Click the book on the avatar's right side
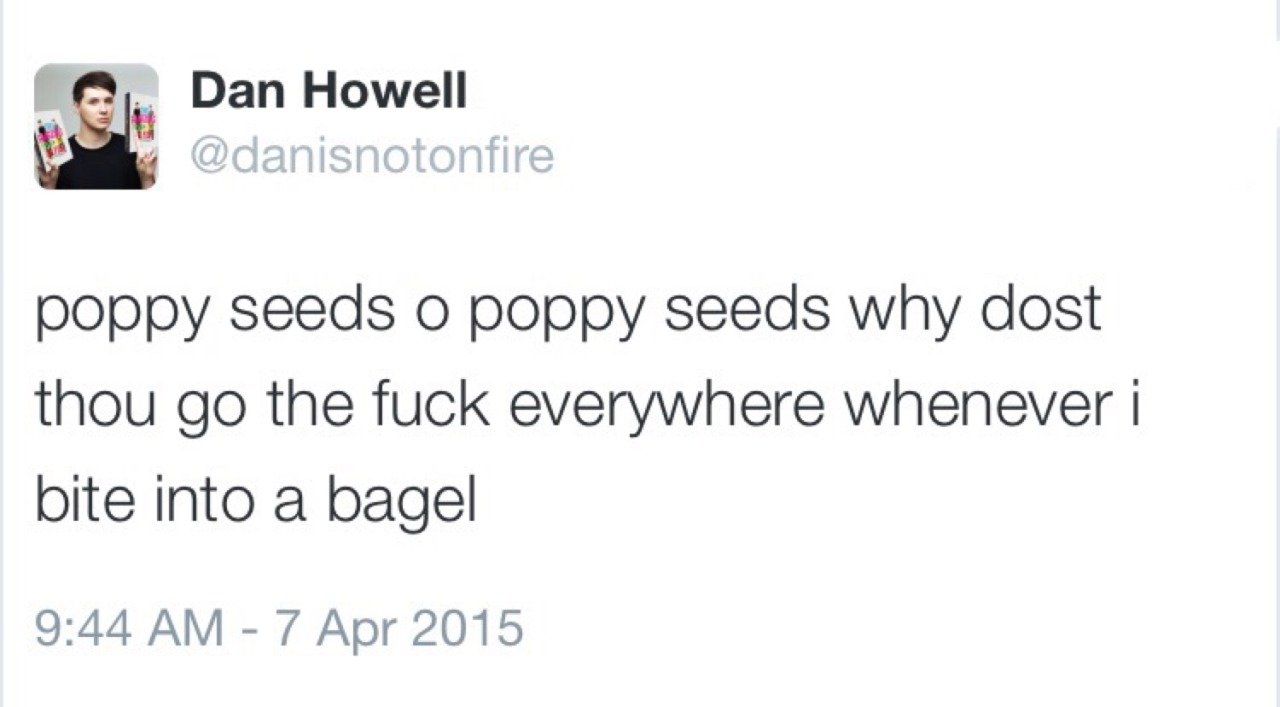The height and width of the screenshot is (707, 1280). (x=141, y=122)
